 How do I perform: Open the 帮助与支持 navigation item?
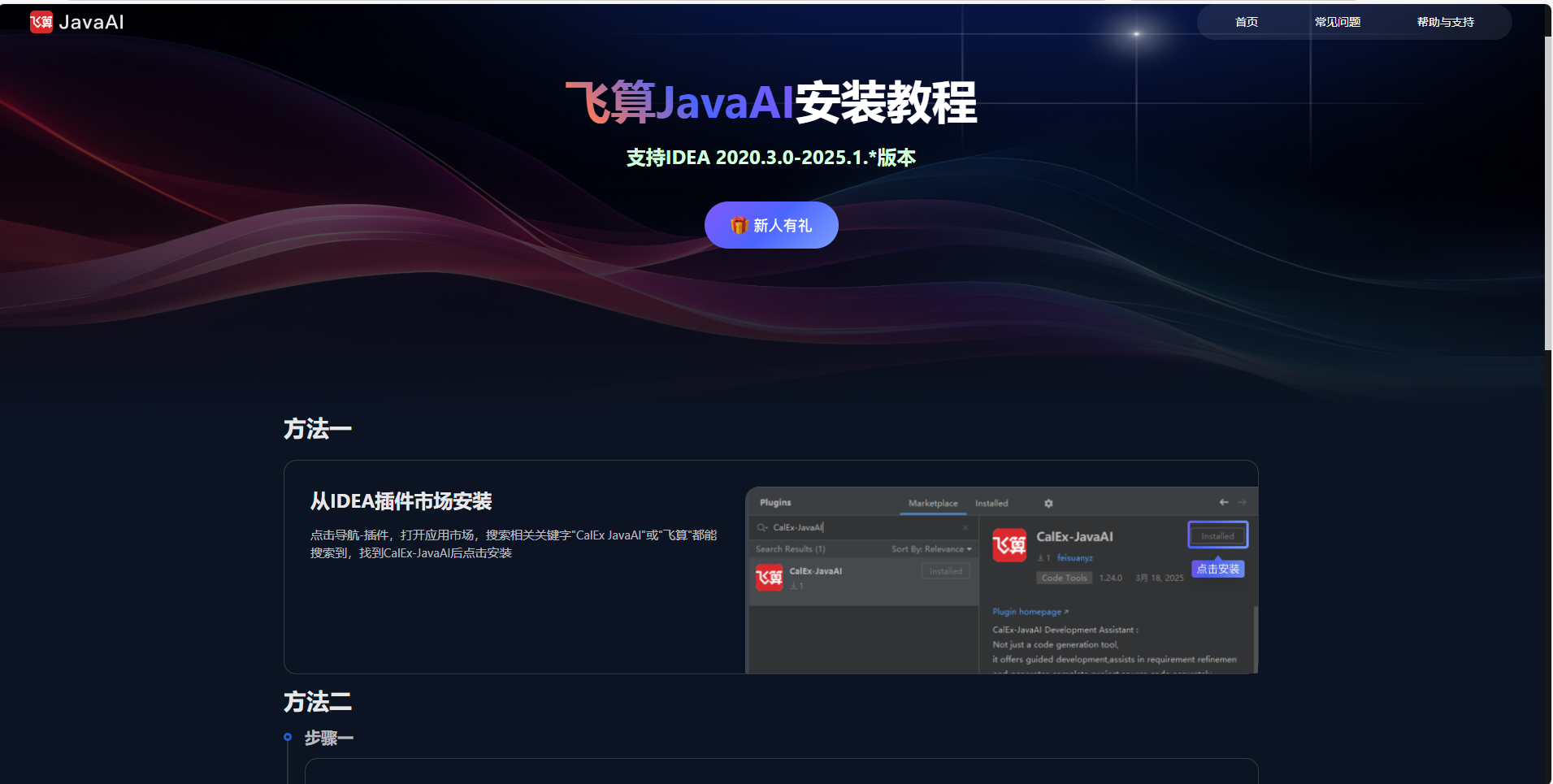[1445, 22]
